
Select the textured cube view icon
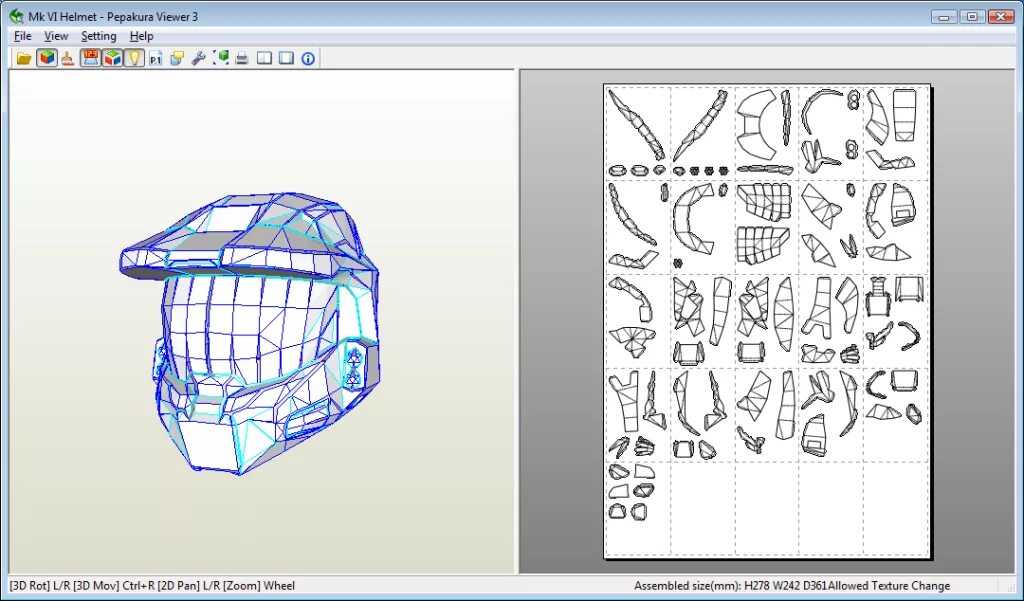tap(45, 57)
